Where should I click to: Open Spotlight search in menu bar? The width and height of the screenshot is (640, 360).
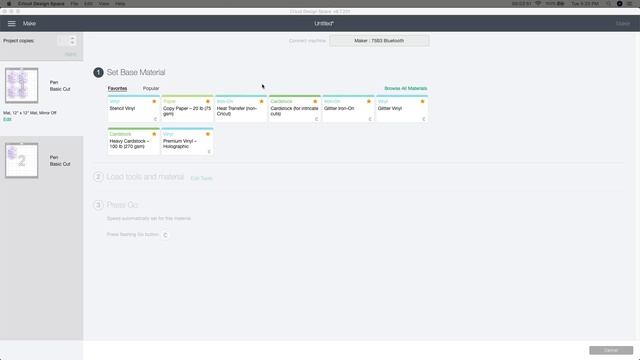(608, 4)
